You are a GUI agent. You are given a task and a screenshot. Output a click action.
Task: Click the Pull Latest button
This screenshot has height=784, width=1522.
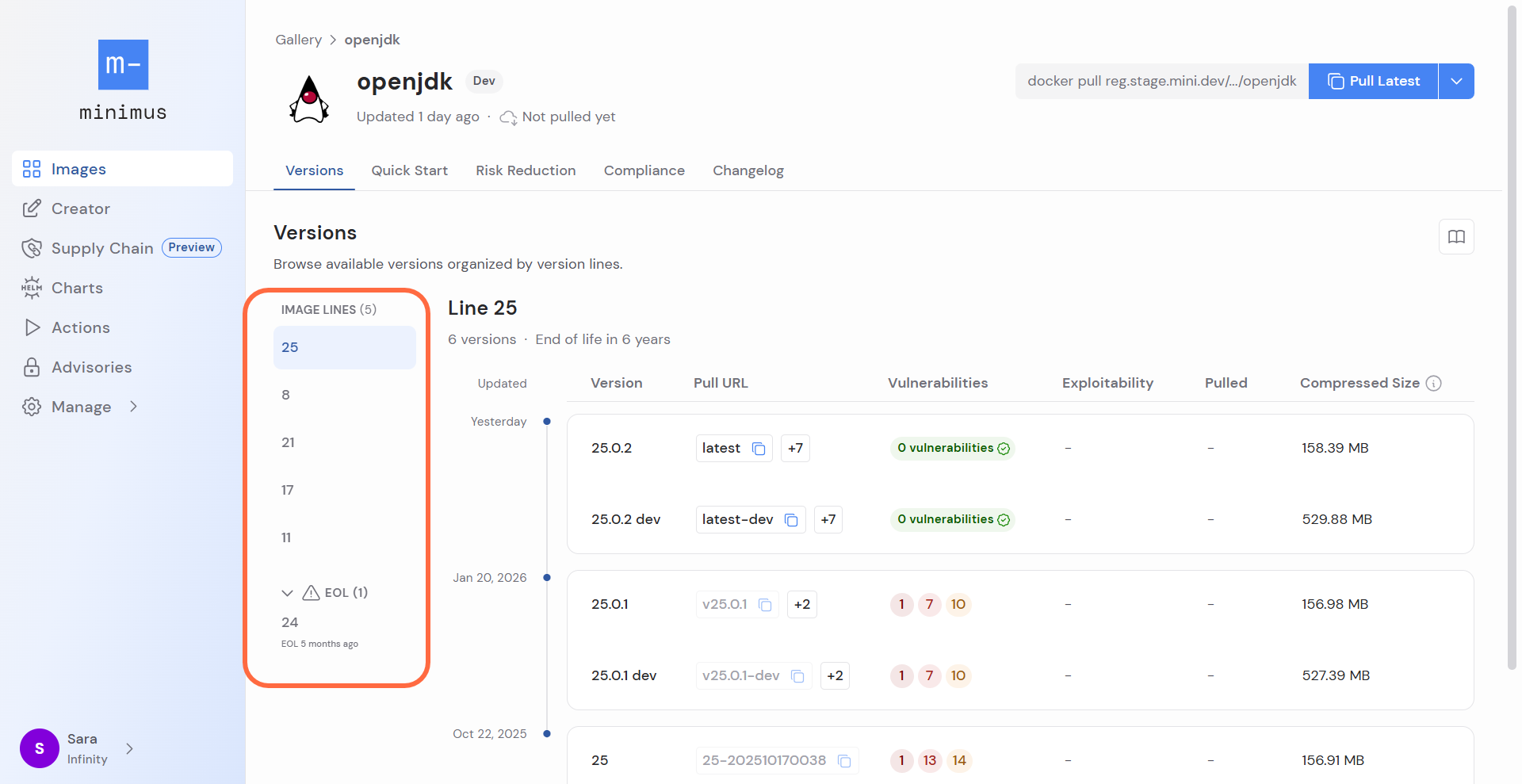pyautogui.click(x=1373, y=81)
